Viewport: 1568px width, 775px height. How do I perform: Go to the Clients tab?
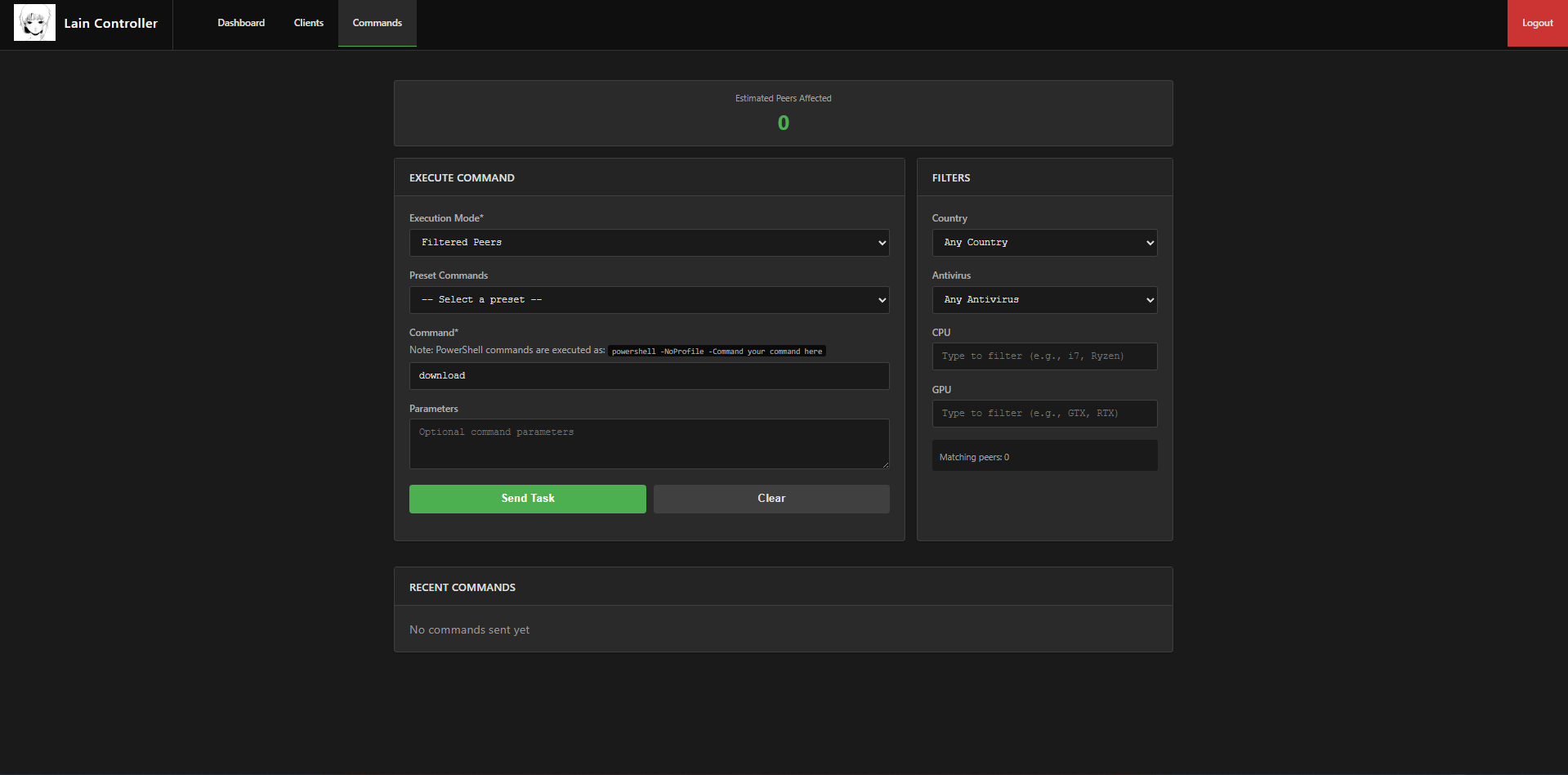[x=309, y=23]
